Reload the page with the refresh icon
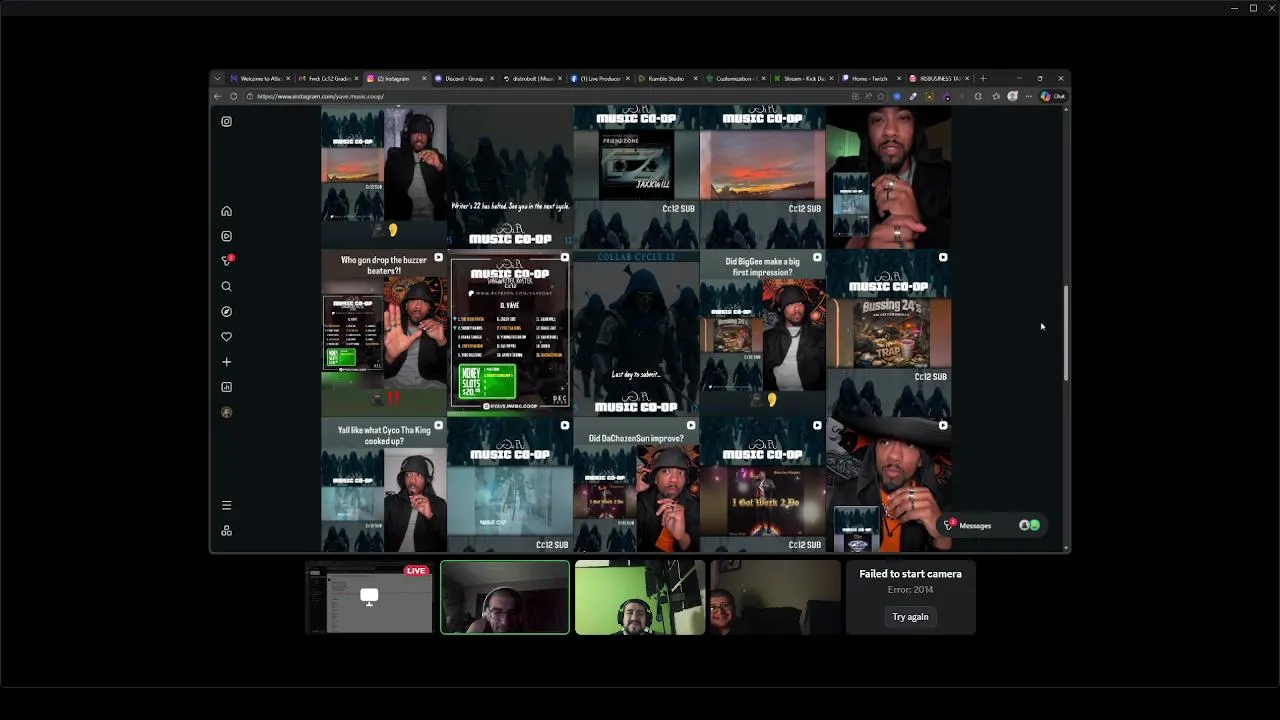 (x=234, y=96)
